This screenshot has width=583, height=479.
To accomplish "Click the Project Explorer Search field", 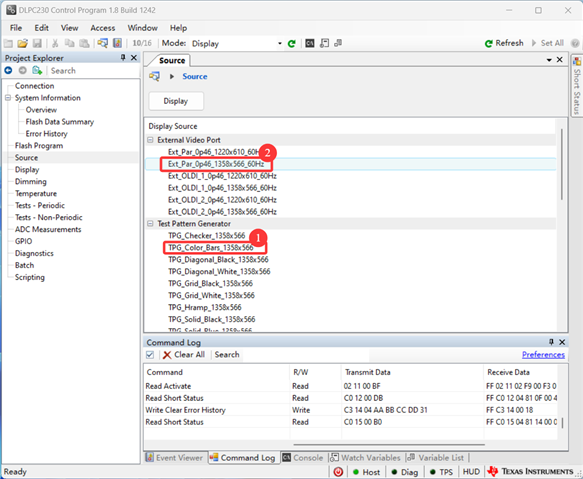I will click(93, 71).
